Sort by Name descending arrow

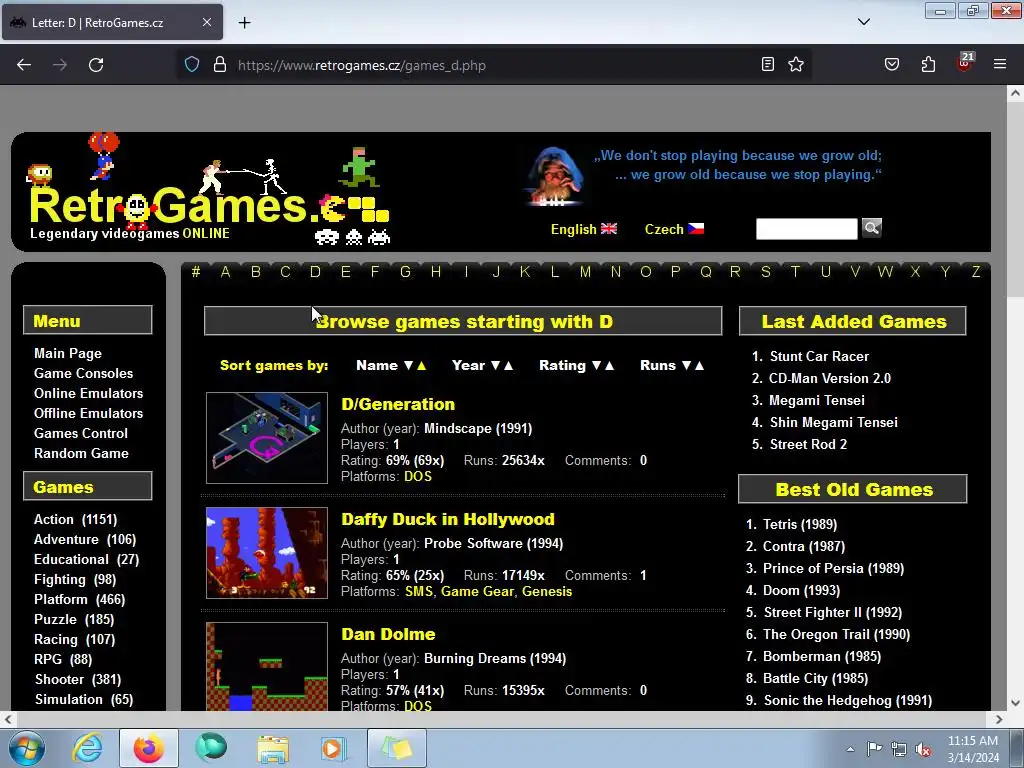[x=409, y=366]
